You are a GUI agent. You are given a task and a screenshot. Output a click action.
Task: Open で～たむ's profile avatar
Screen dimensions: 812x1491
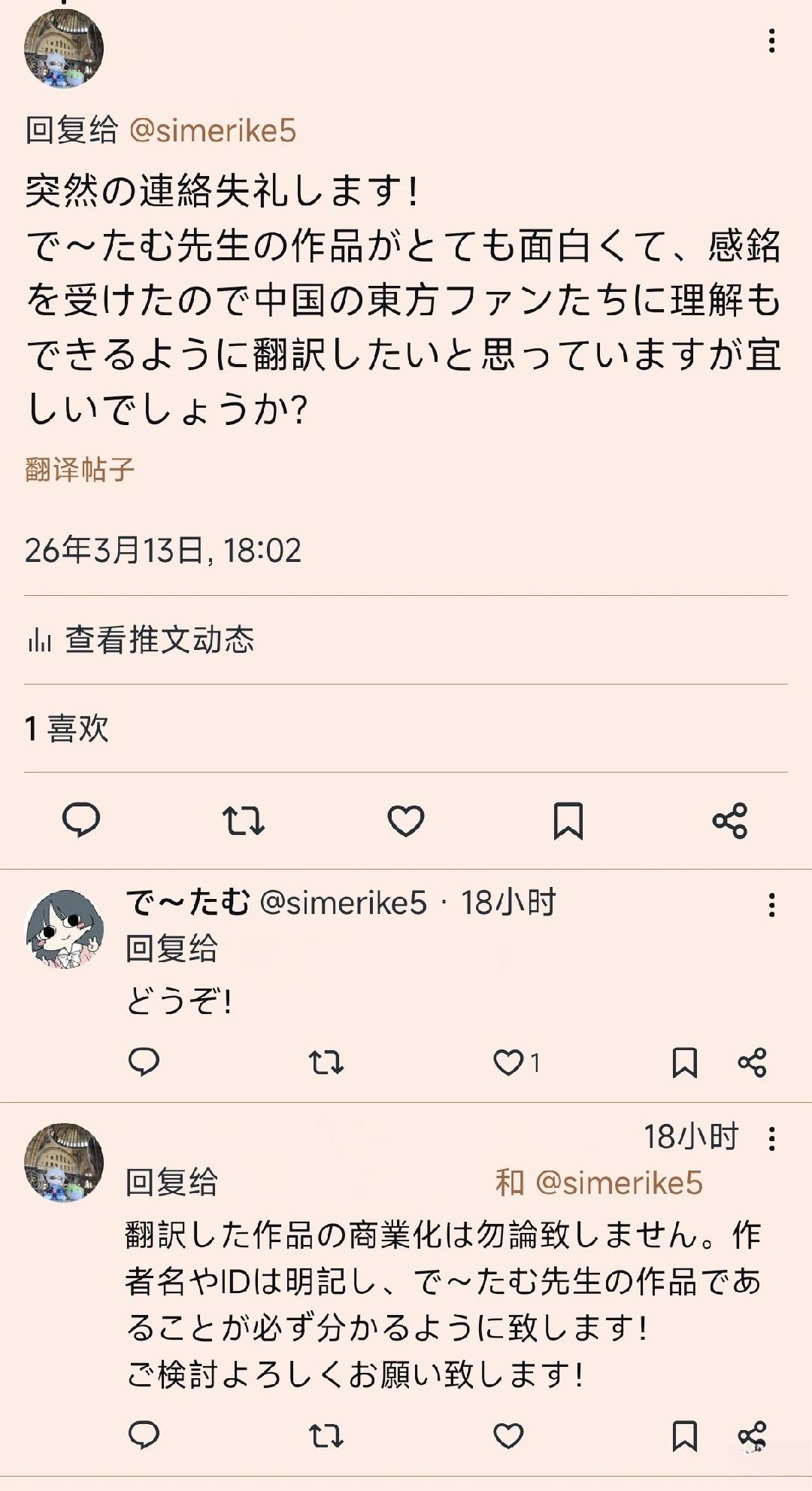pyautogui.click(x=64, y=928)
